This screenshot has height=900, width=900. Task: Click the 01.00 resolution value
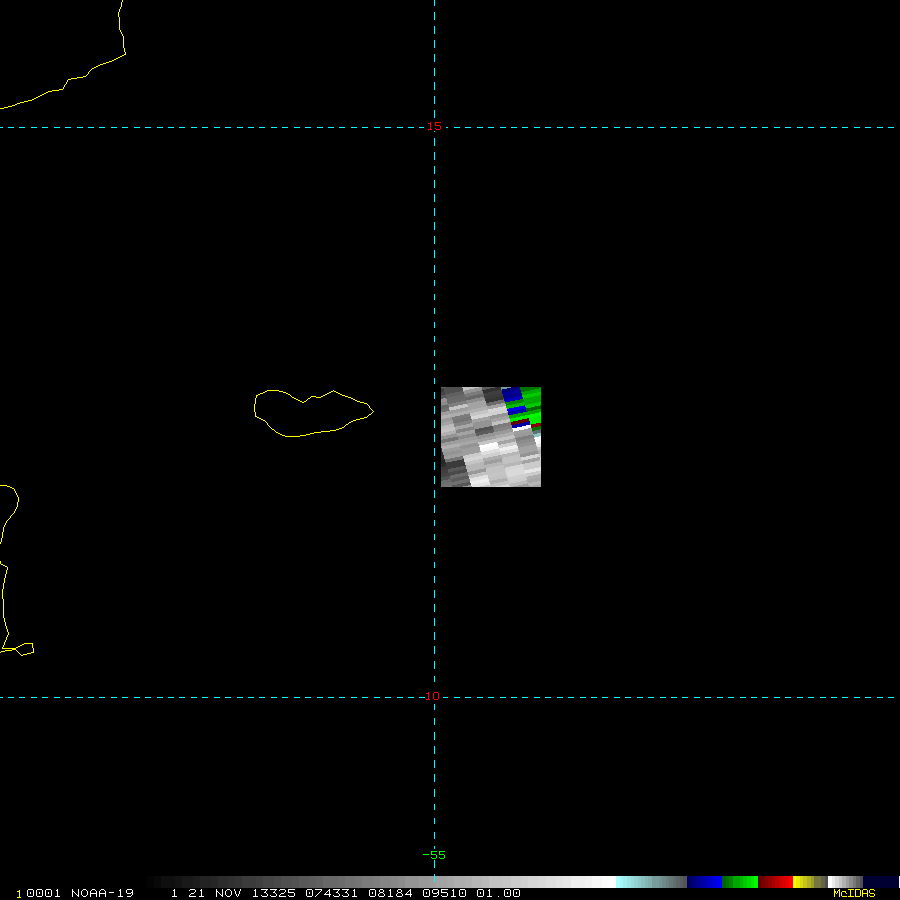498,893
